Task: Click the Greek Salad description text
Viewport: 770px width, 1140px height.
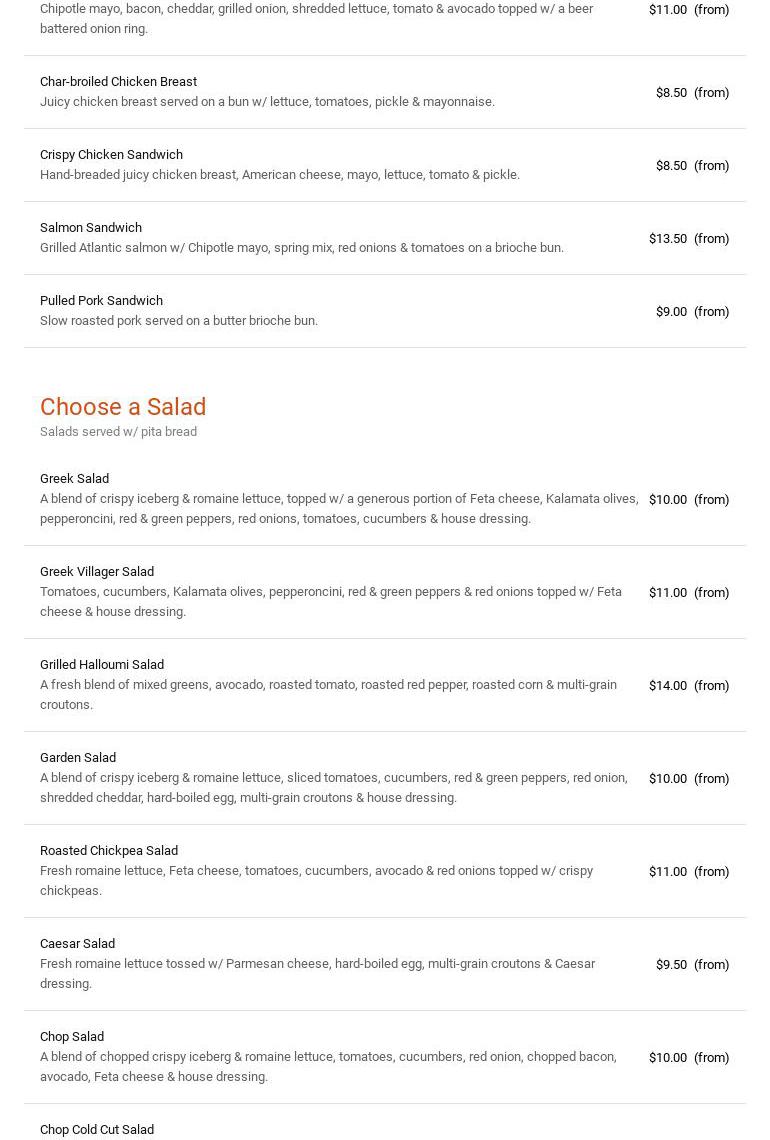Action: [339, 509]
